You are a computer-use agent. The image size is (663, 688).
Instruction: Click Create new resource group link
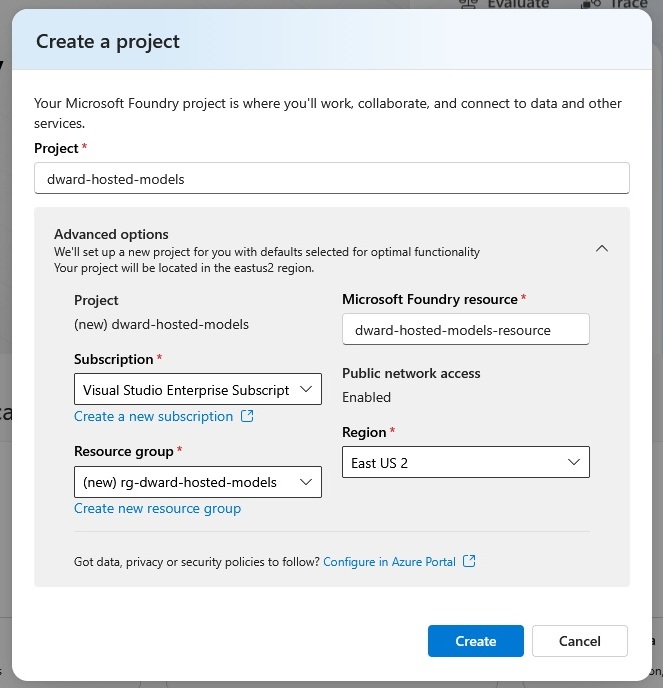coord(158,509)
